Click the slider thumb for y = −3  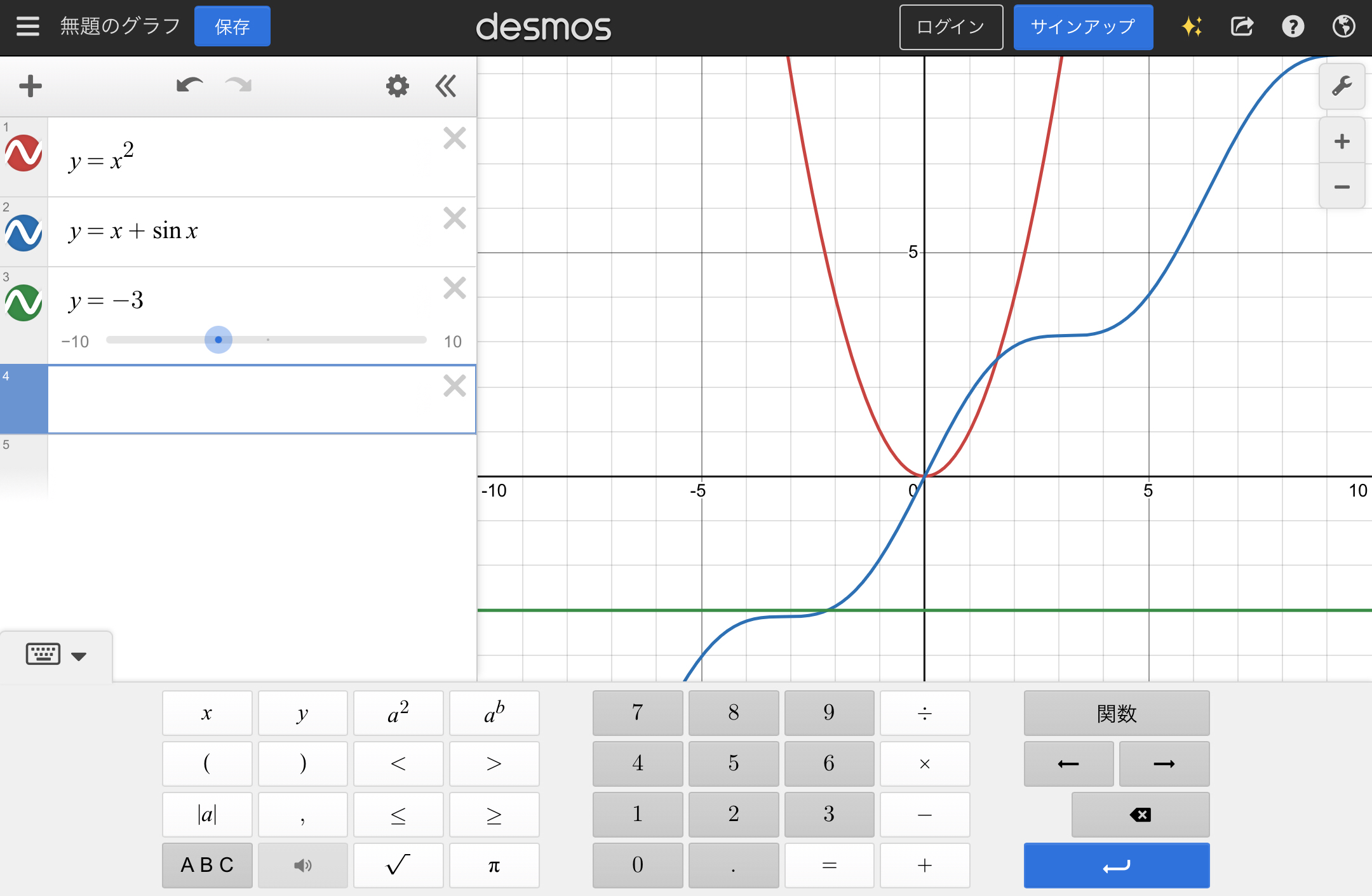point(219,340)
